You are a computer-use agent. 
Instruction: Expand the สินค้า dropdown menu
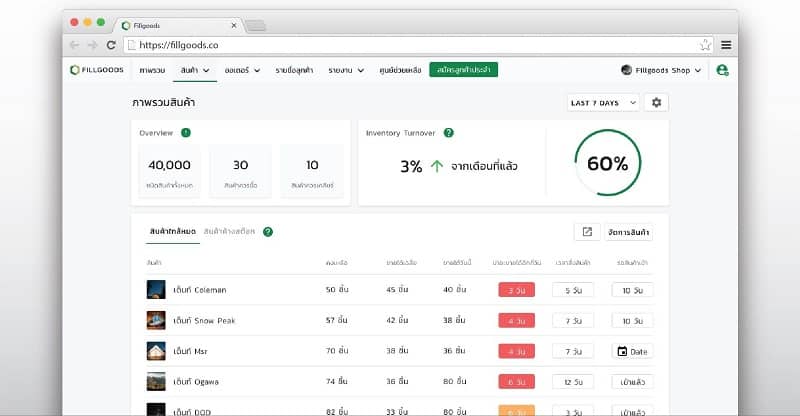pyautogui.click(x=195, y=70)
